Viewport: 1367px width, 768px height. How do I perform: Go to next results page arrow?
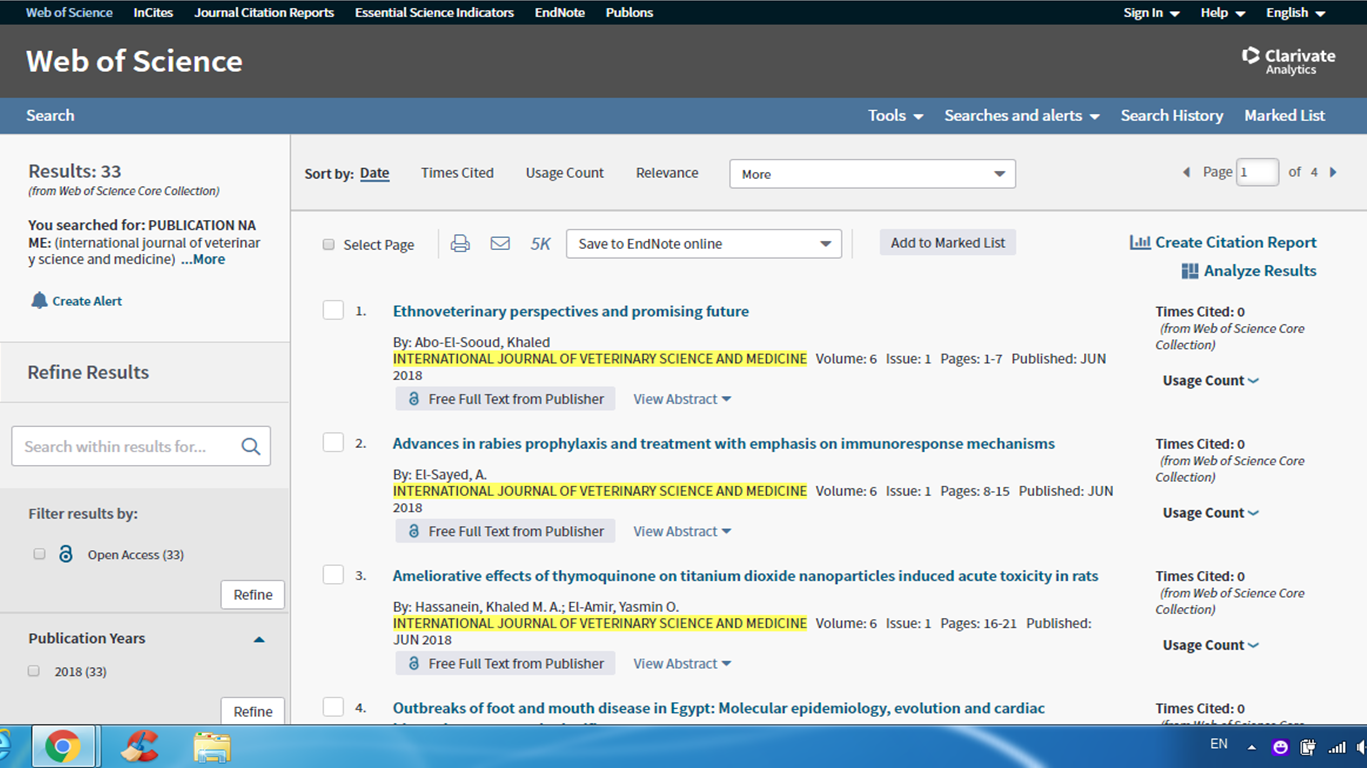coord(1333,172)
